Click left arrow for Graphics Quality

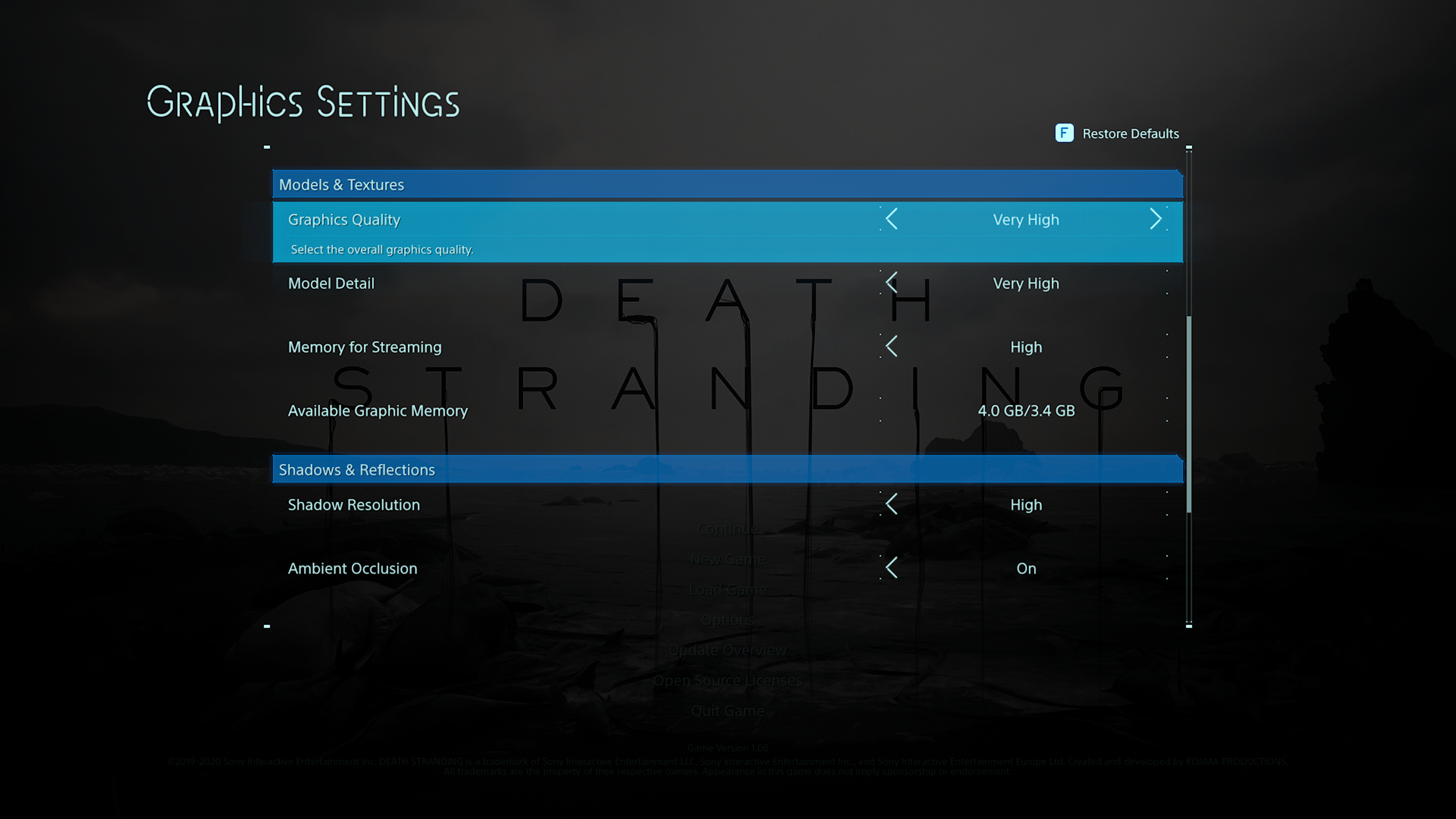click(x=892, y=219)
